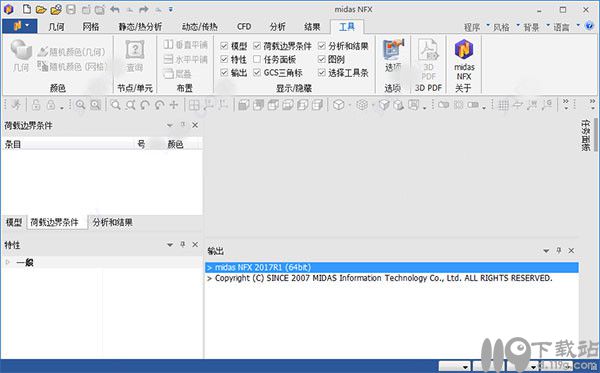The image size is (600, 373).
Task: Open the 背景 background dropdown
Action: 536,27
